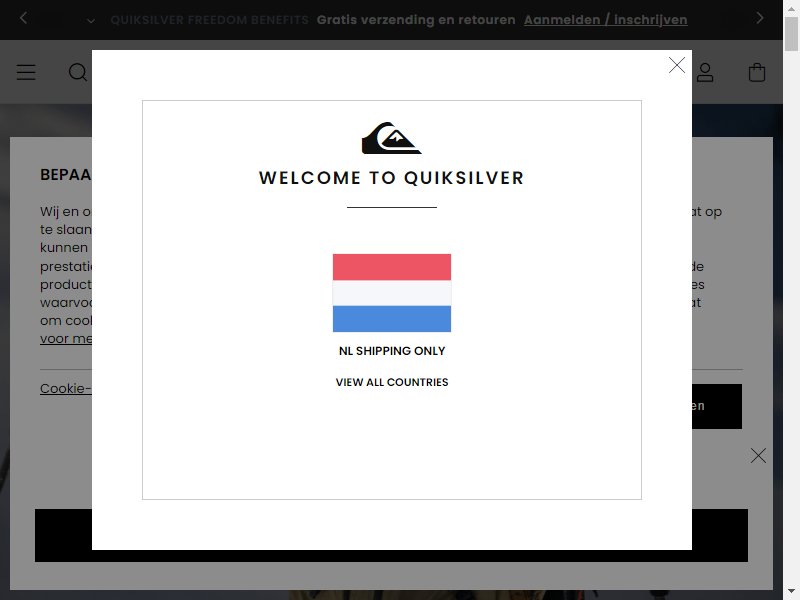
Task: Click the WELCOME TO QUIKSILVER heading
Action: 391,178
